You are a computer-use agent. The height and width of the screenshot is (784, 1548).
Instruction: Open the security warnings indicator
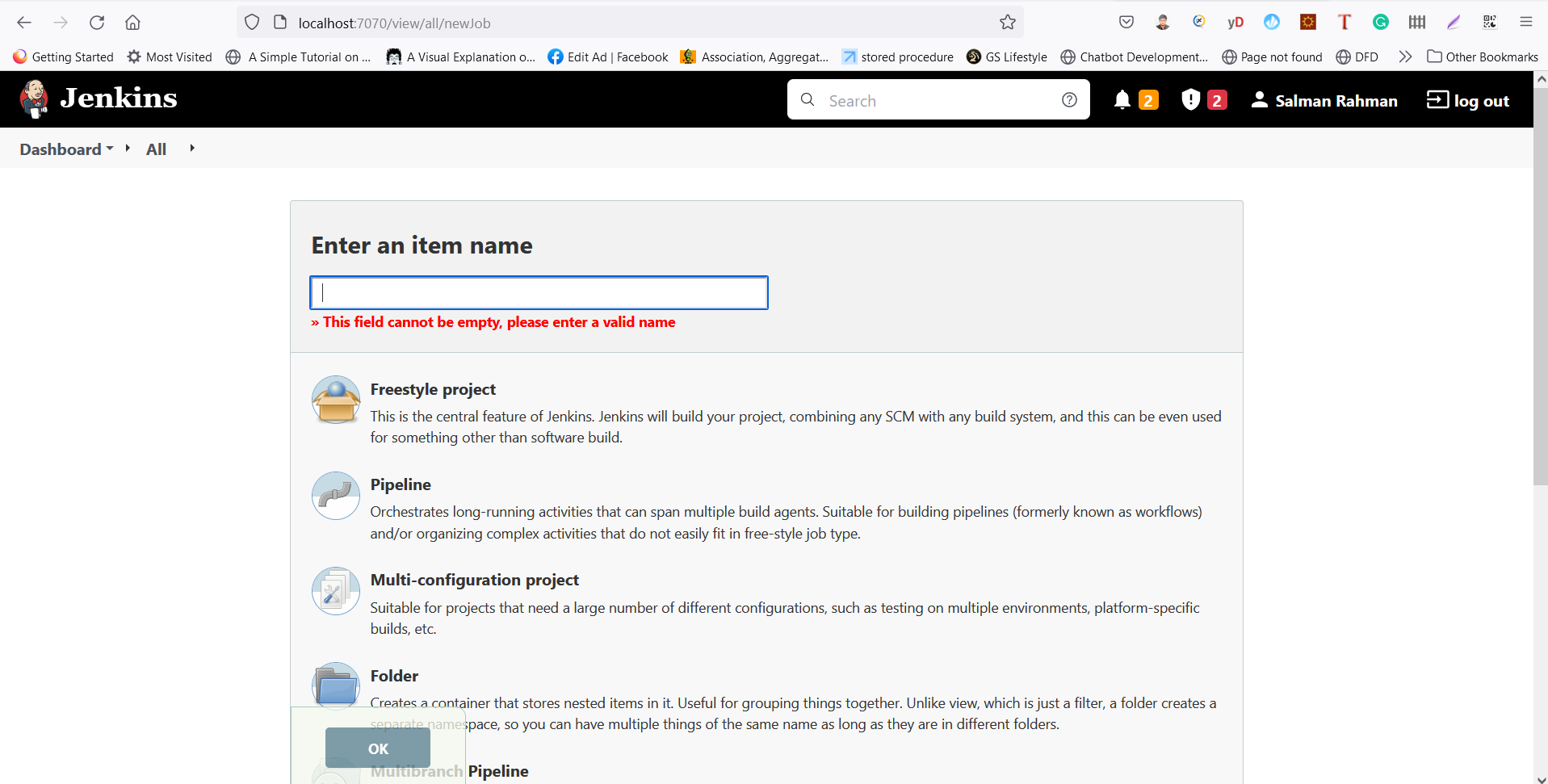1190,99
